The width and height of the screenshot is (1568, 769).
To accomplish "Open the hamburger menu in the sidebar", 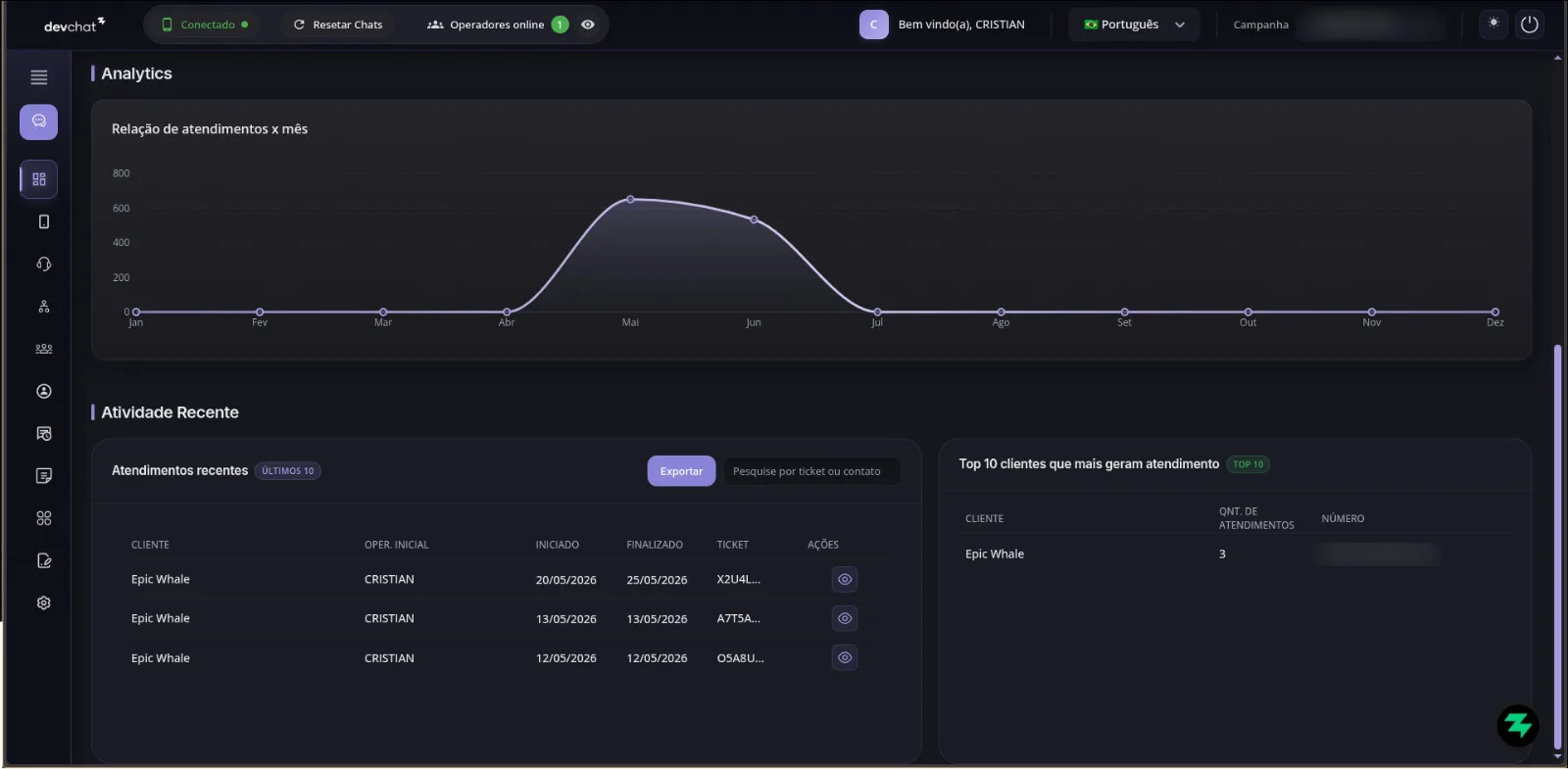I will tap(39, 77).
